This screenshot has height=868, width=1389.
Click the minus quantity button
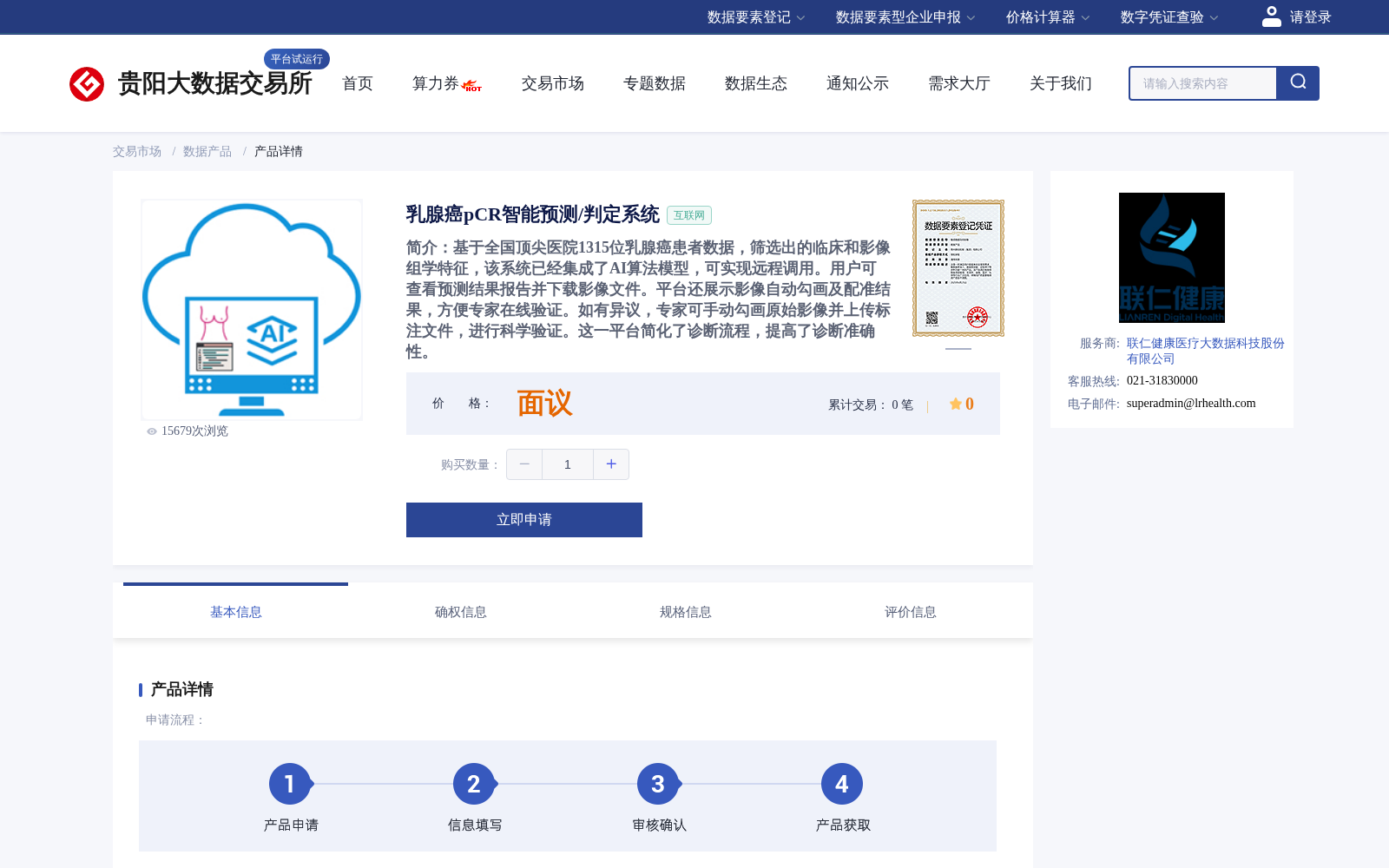524,464
